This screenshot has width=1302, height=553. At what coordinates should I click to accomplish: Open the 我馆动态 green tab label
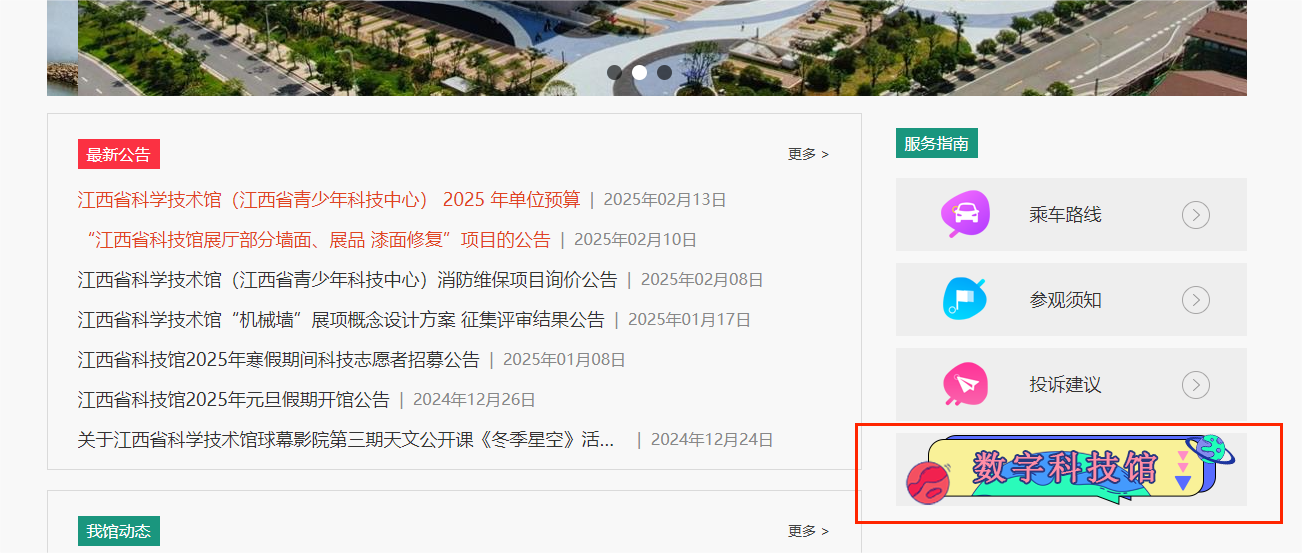coord(119,531)
